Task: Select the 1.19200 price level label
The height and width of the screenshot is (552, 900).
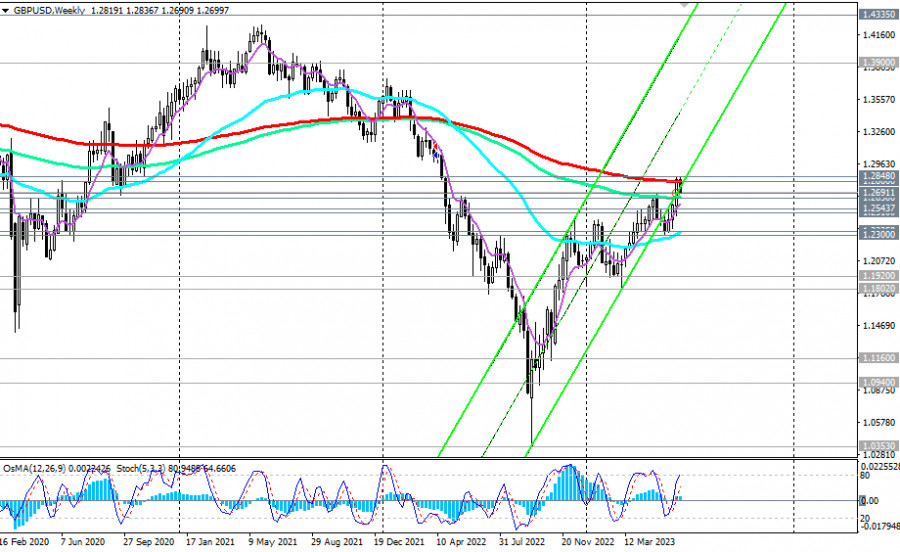Action: pyautogui.click(x=877, y=274)
